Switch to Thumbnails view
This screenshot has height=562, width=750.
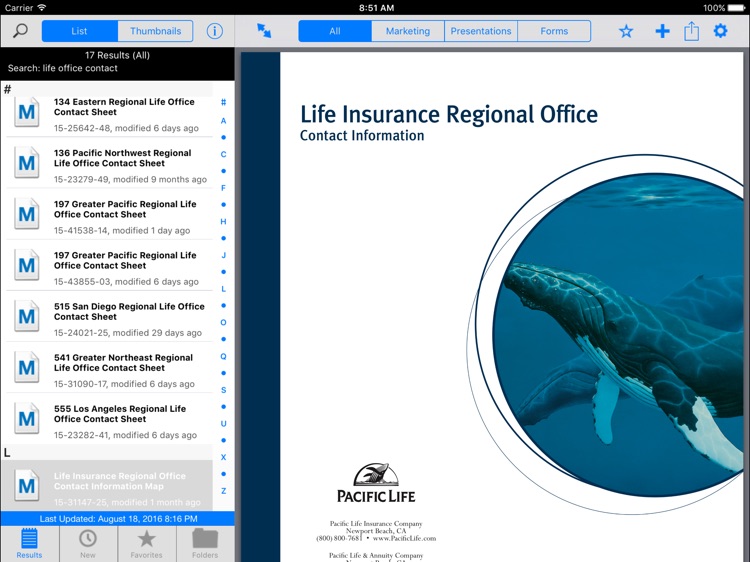[x=155, y=31]
